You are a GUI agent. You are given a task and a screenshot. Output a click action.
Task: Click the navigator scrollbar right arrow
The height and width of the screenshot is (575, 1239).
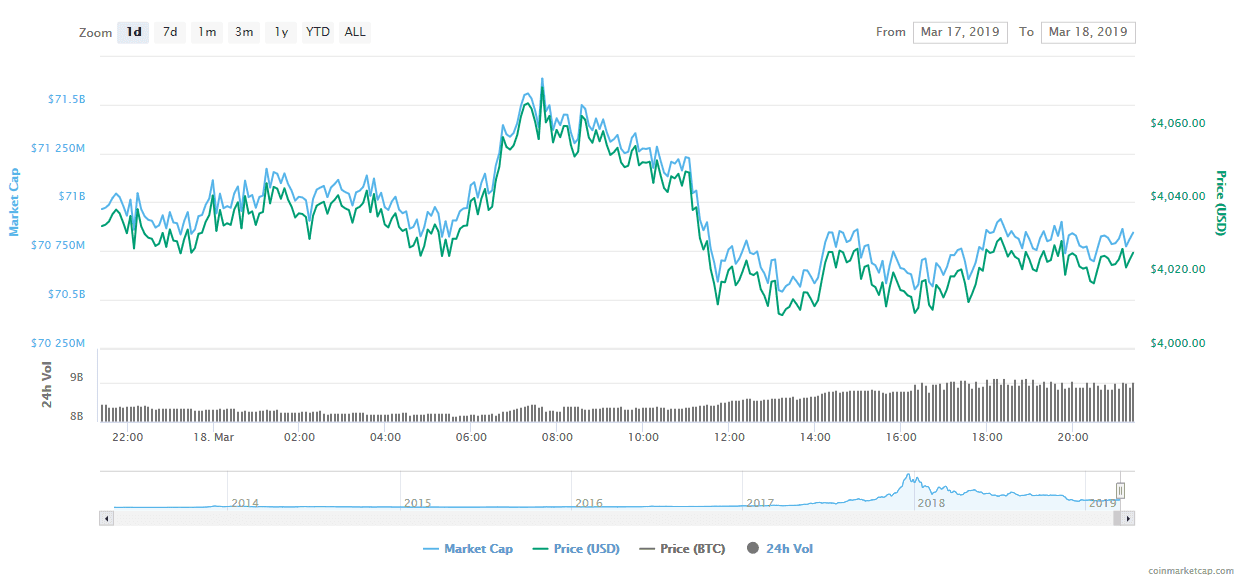pos(1129,518)
